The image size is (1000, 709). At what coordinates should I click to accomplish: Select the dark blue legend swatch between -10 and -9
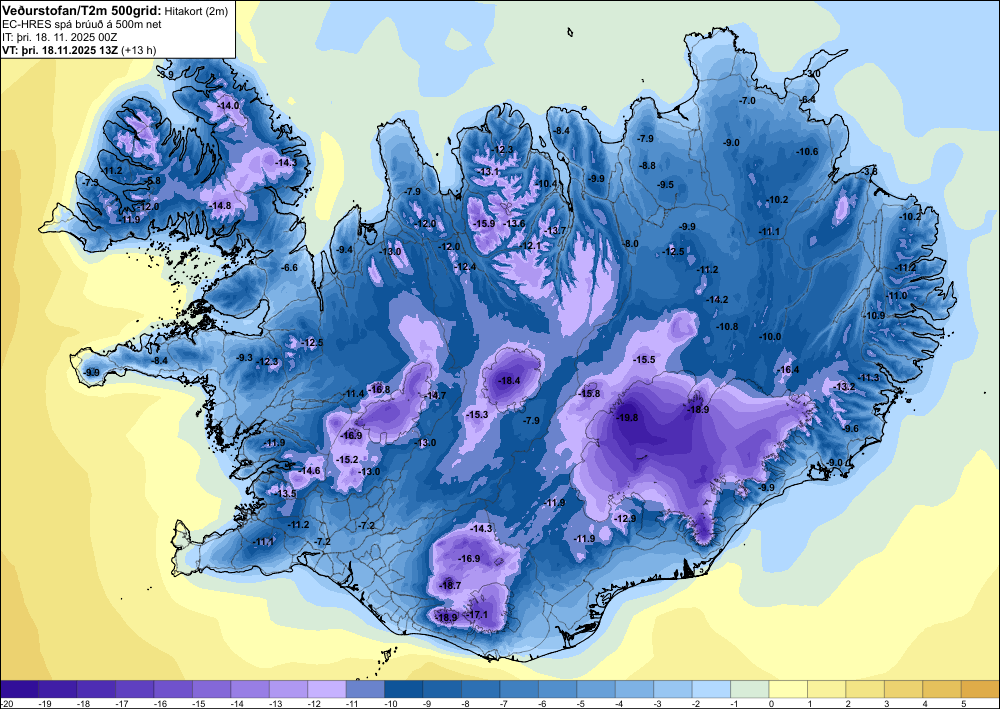[404, 689]
